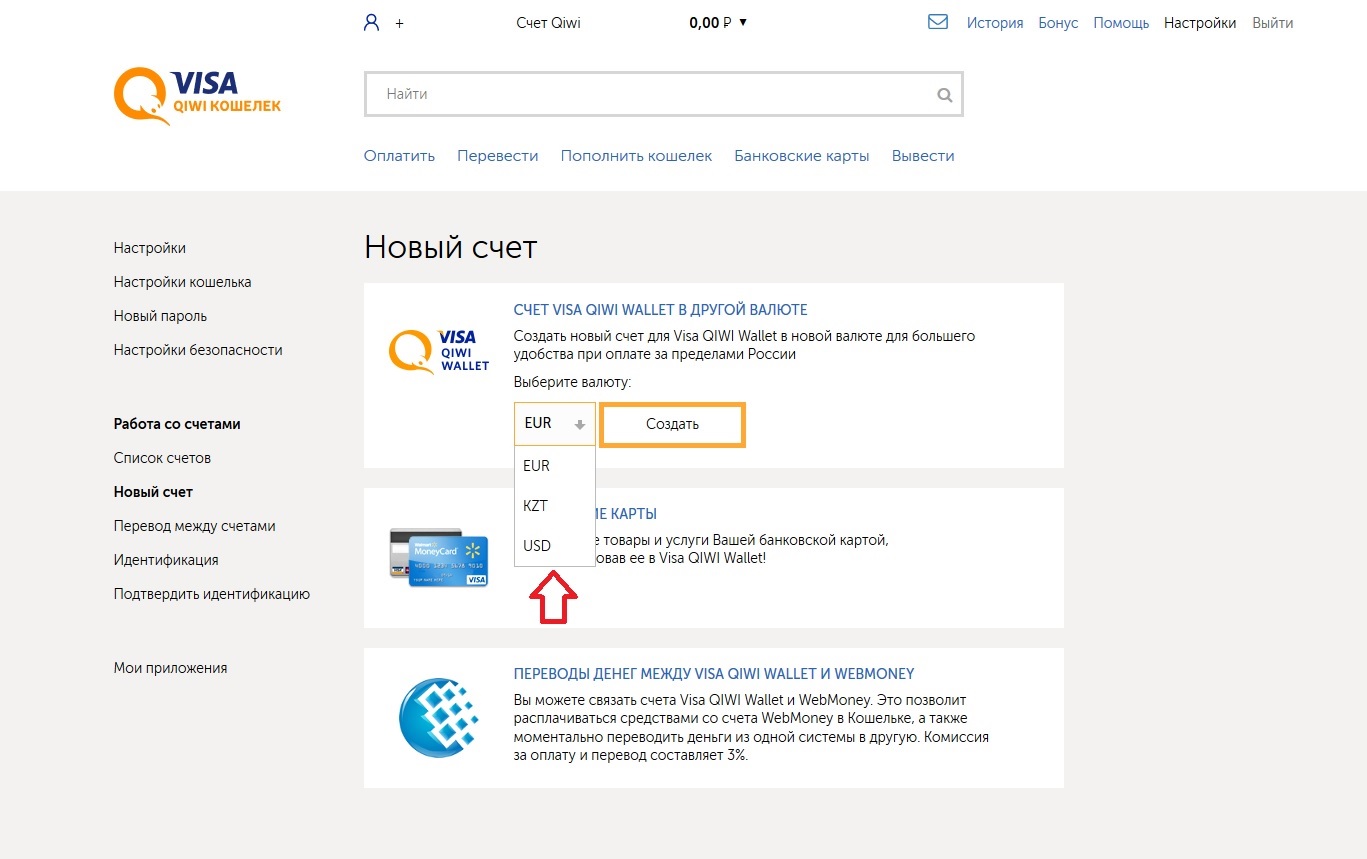Open Мои приложения in sidebar
This screenshot has height=859, width=1367.
coord(170,668)
